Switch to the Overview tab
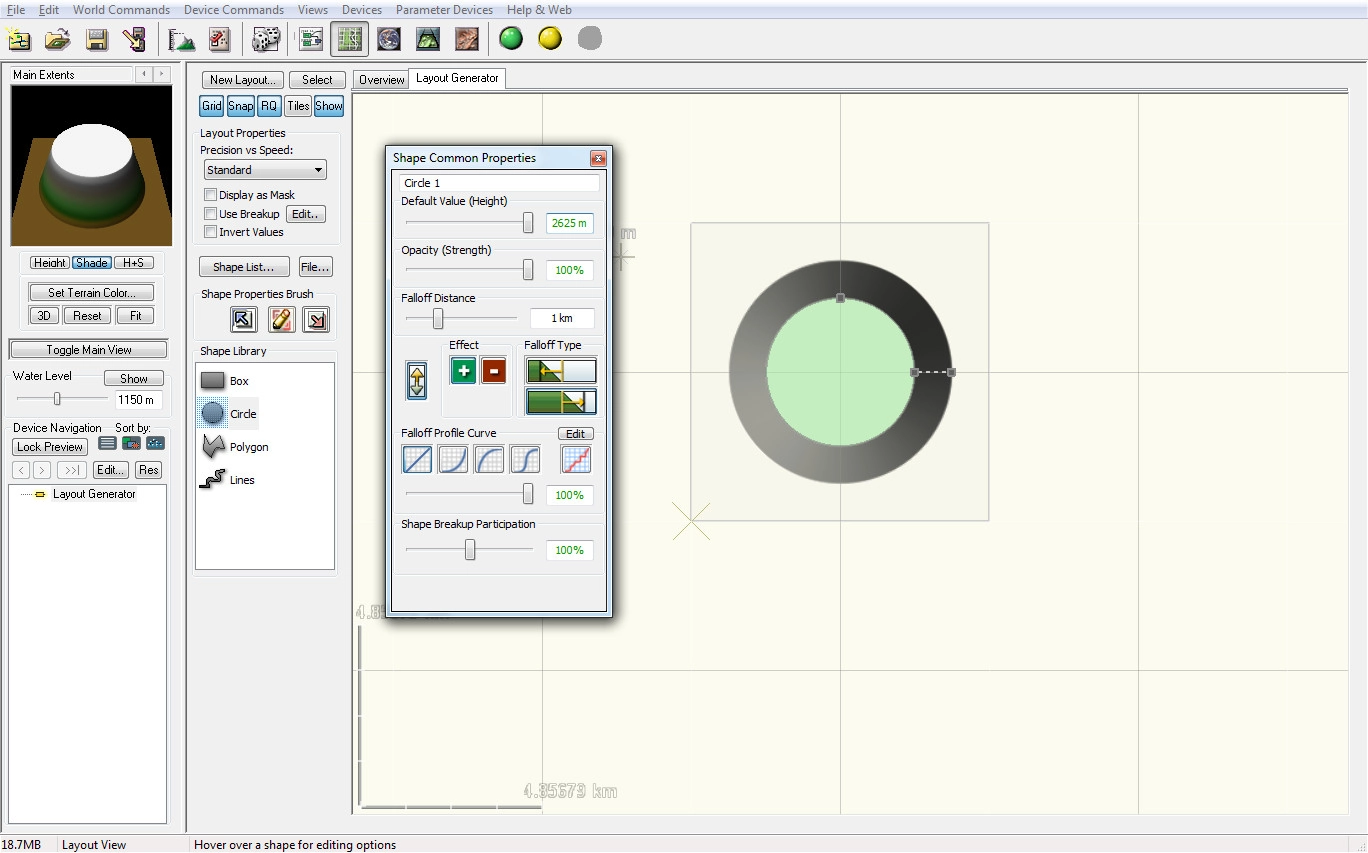The height and width of the screenshot is (853, 1368). tap(381, 80)
